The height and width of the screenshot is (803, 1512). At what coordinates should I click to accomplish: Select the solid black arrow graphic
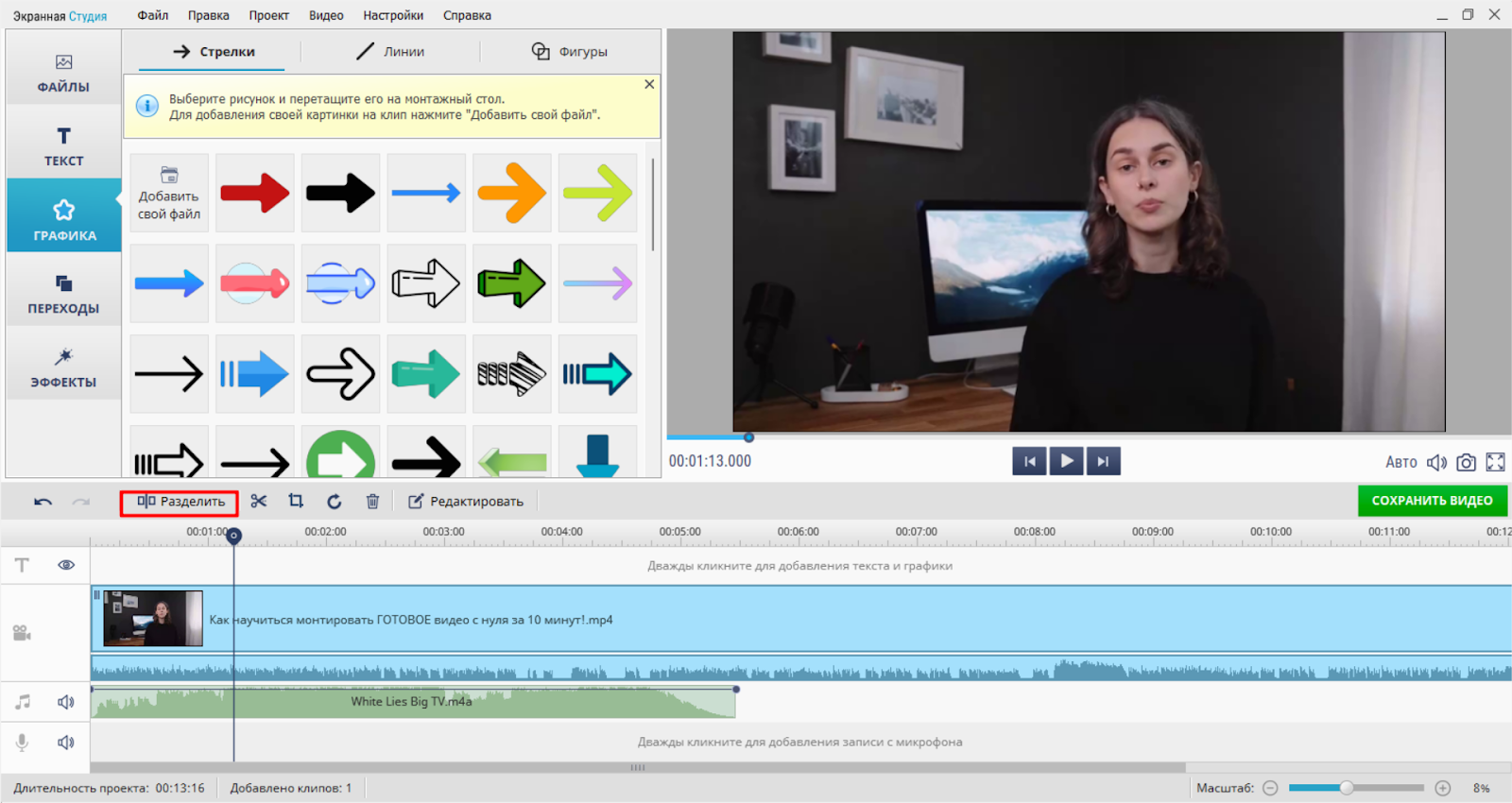coord(340,193)
